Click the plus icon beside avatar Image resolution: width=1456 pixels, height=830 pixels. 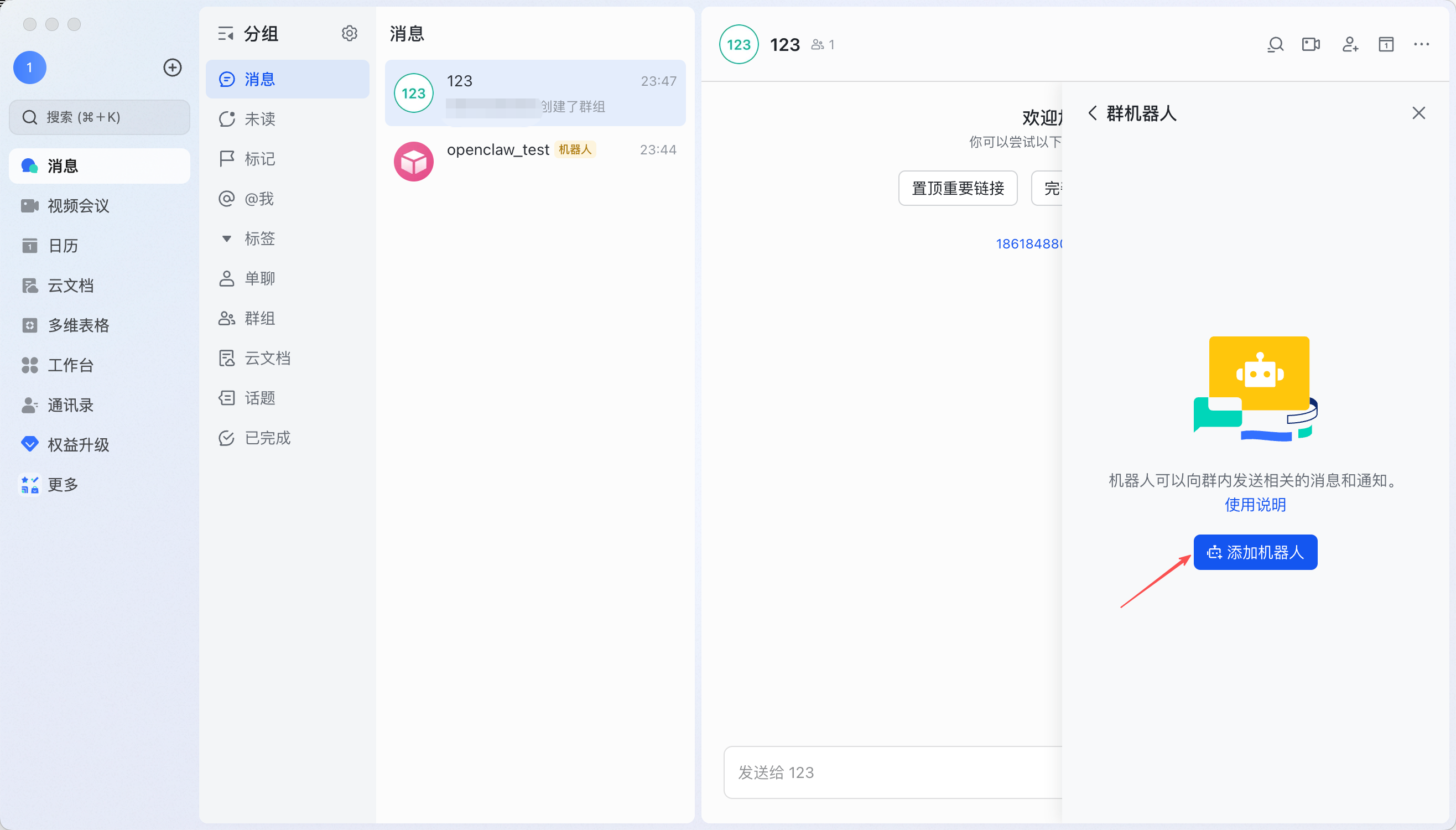tap(172, 68)
